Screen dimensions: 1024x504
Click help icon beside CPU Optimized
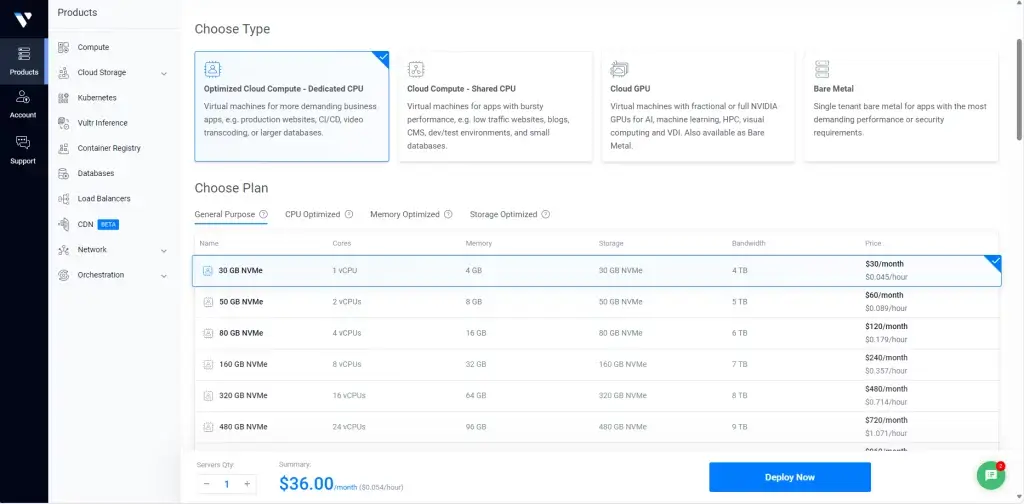349,214
